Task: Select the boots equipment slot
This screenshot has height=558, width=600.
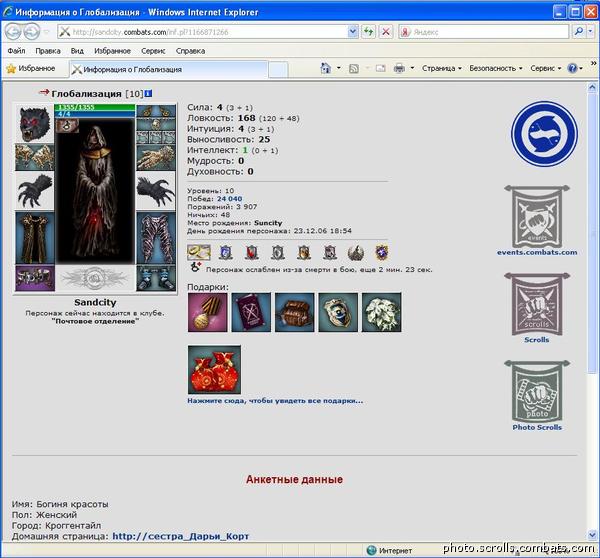Action: point(155,277)
